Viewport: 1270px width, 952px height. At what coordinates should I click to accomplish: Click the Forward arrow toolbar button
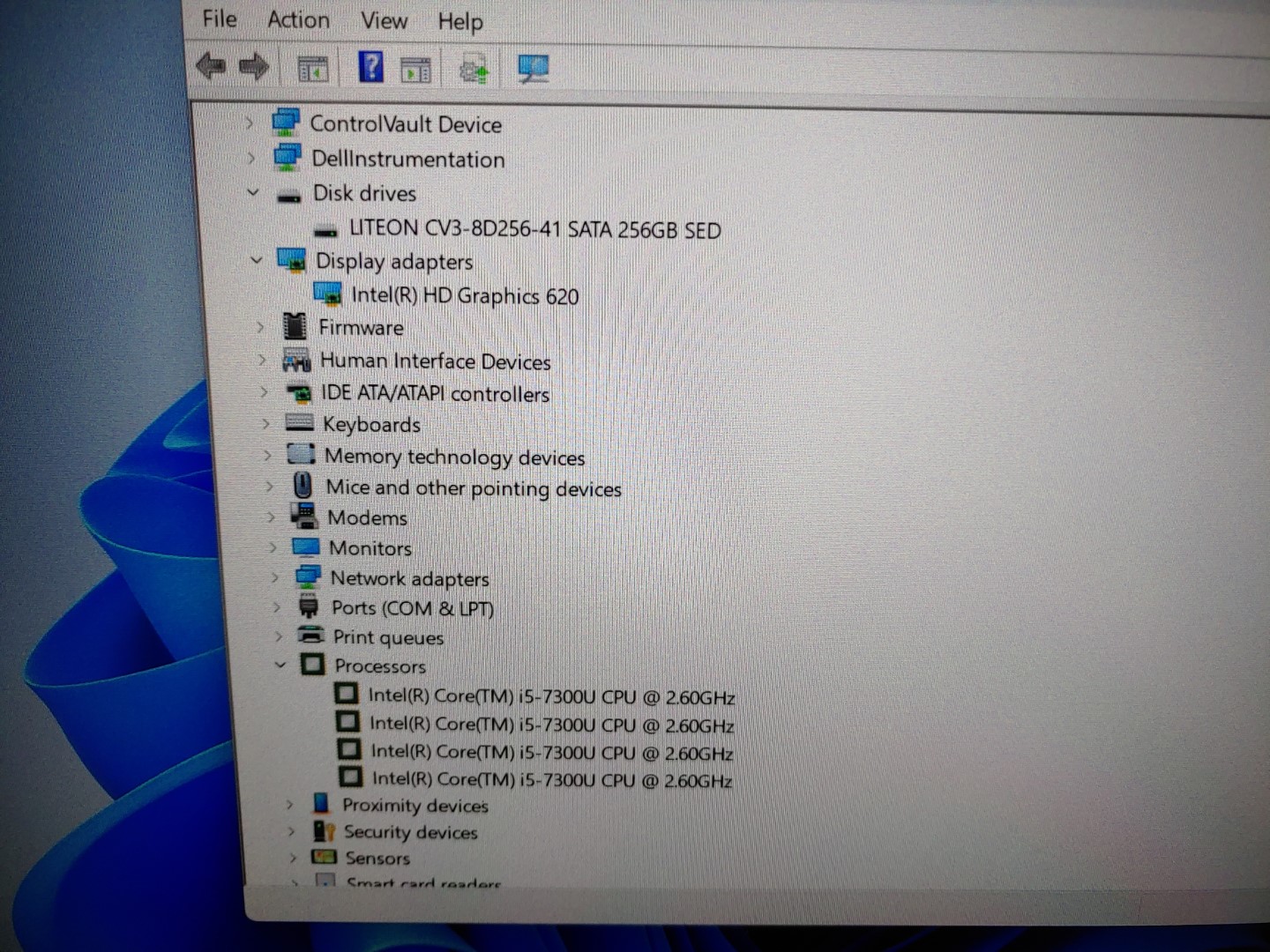[x=254, y=66]
